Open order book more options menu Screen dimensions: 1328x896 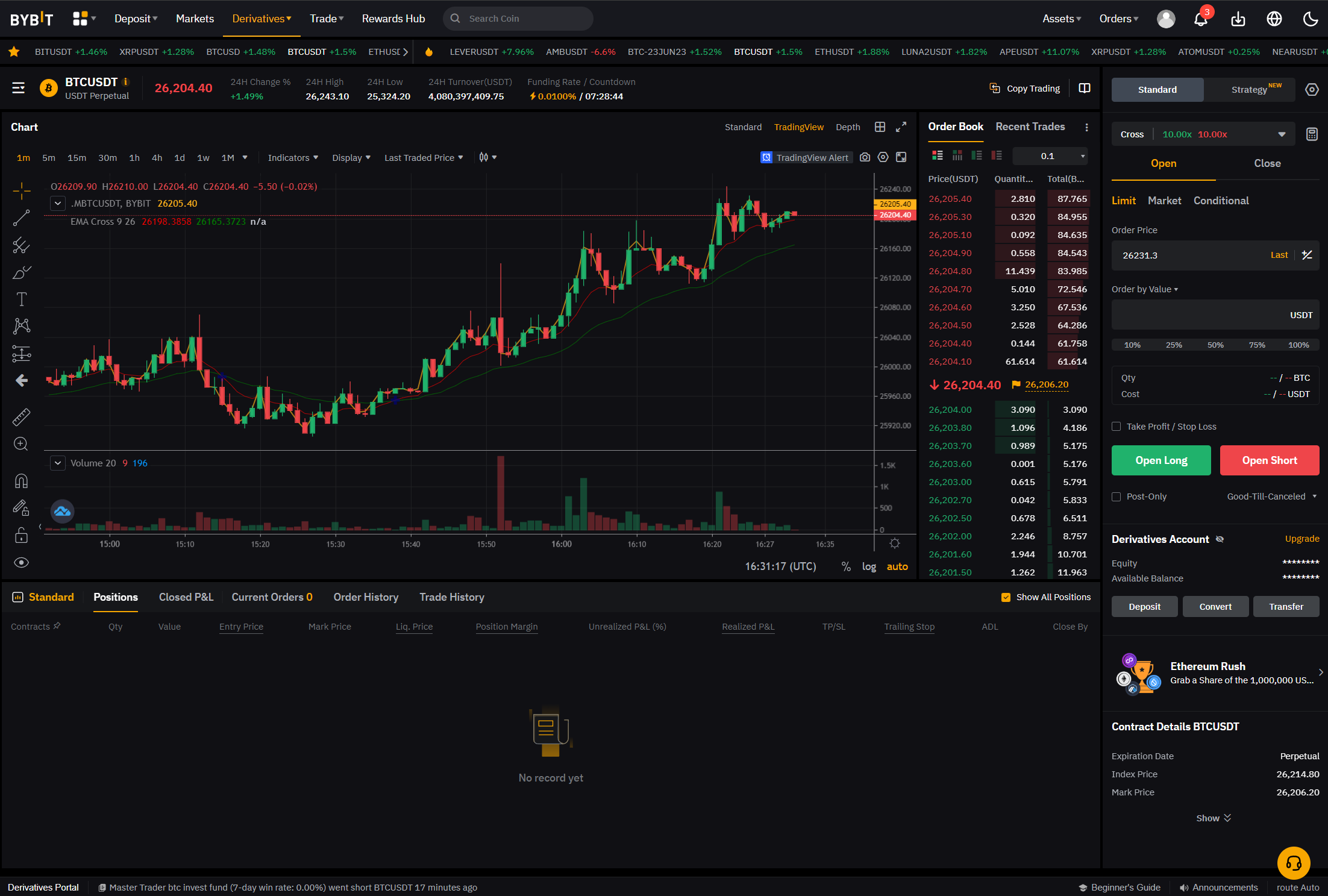click(x=1086, y=127)
